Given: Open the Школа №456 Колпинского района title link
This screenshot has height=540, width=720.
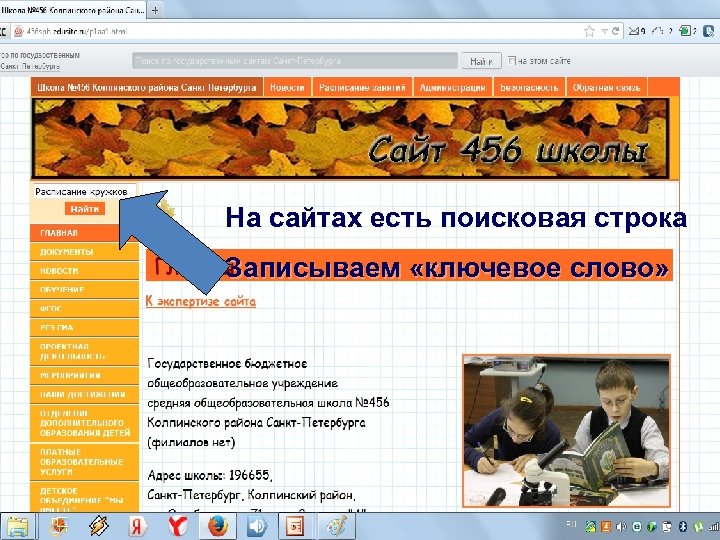Looking at the screenshot, I should pos(146,87).
